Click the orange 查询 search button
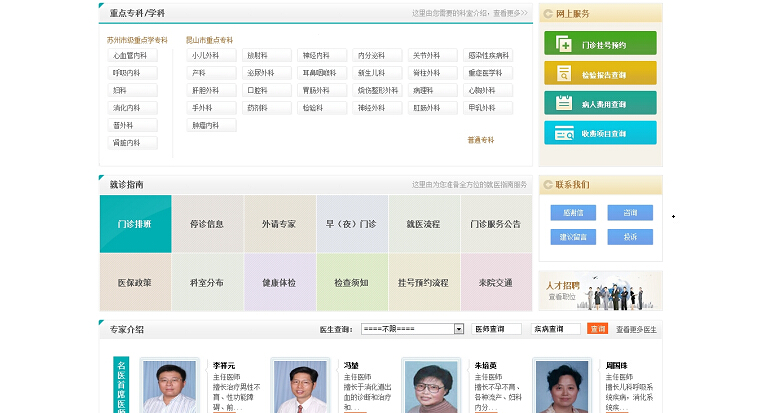 (597, 329)
